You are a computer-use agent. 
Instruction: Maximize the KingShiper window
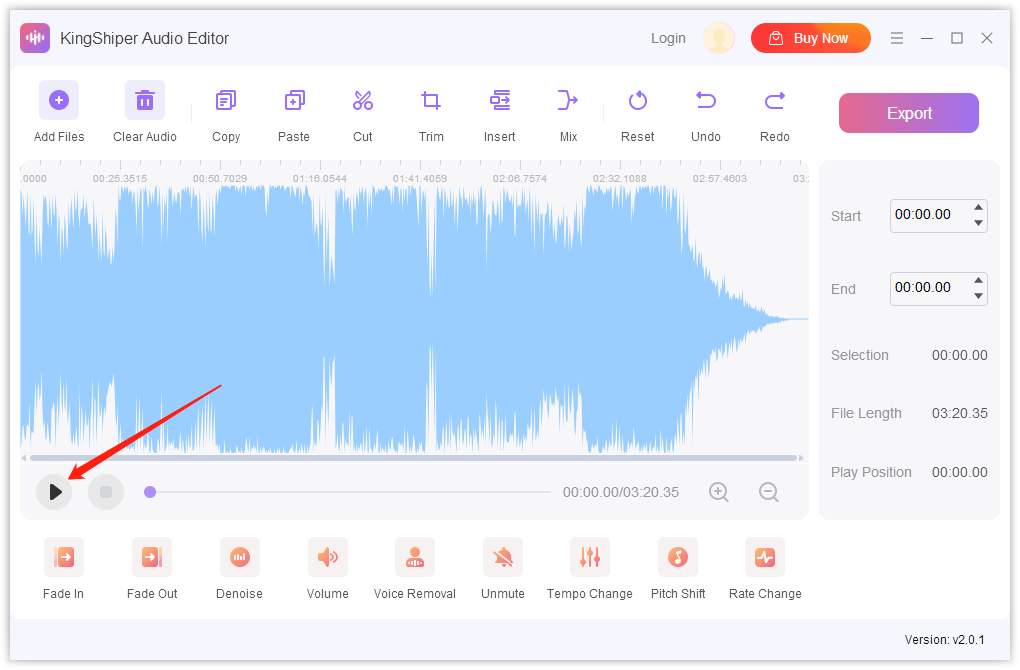957,38
